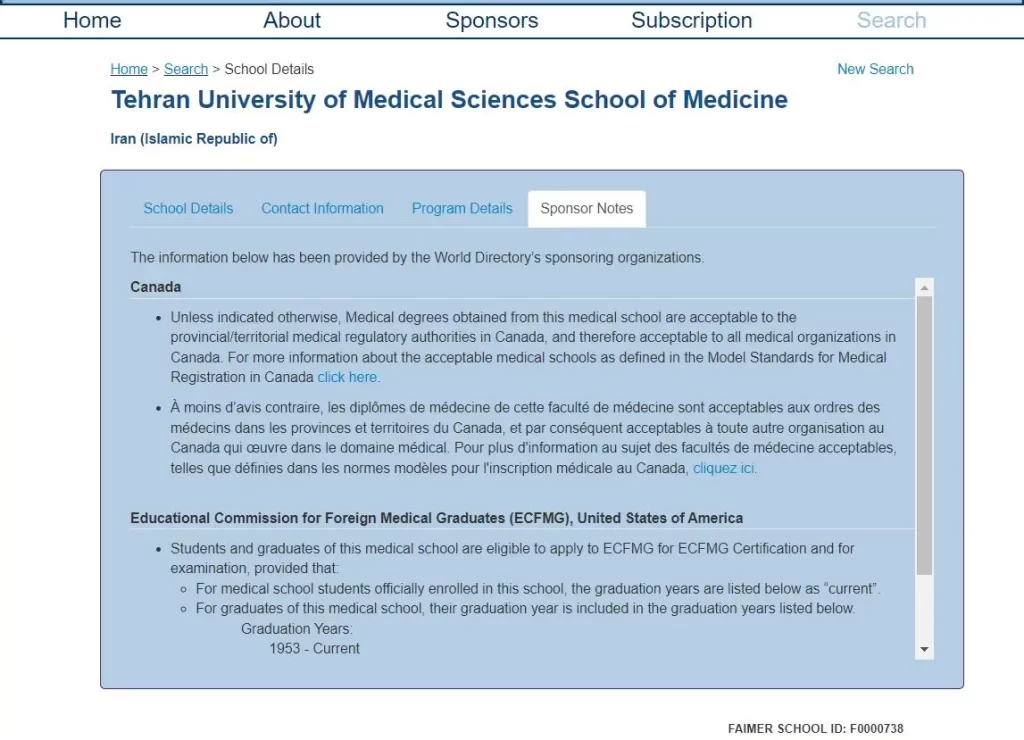Switch to the School Details tab

188,208
